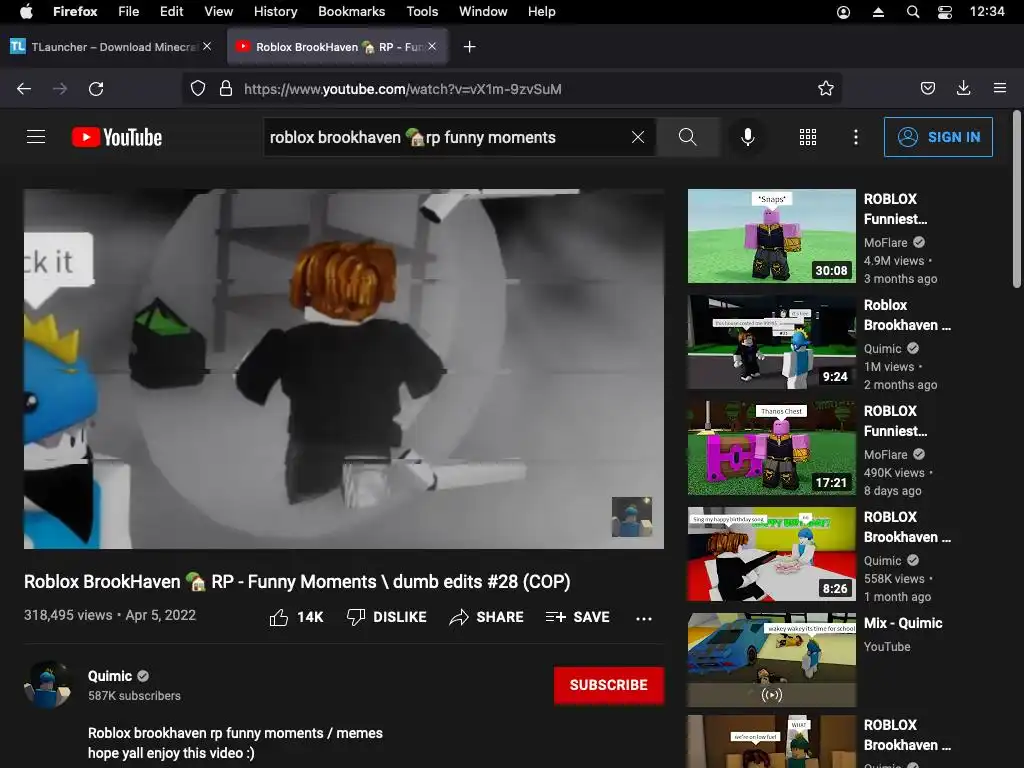Open the Quimic channel avatar
The image size is (1024, 768).
tap(48, 685)
